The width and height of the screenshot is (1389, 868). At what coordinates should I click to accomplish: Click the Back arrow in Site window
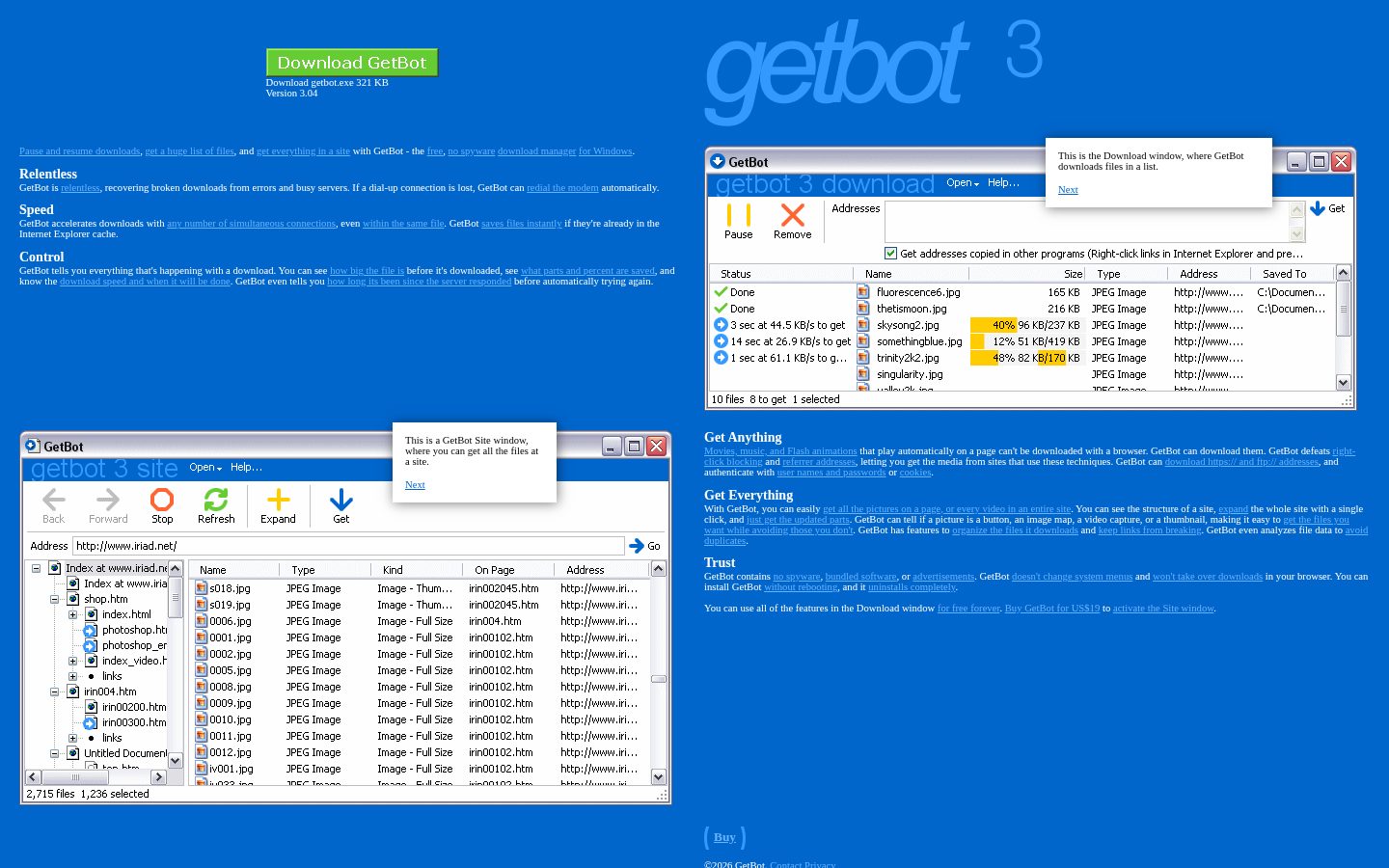click(54, 500)
